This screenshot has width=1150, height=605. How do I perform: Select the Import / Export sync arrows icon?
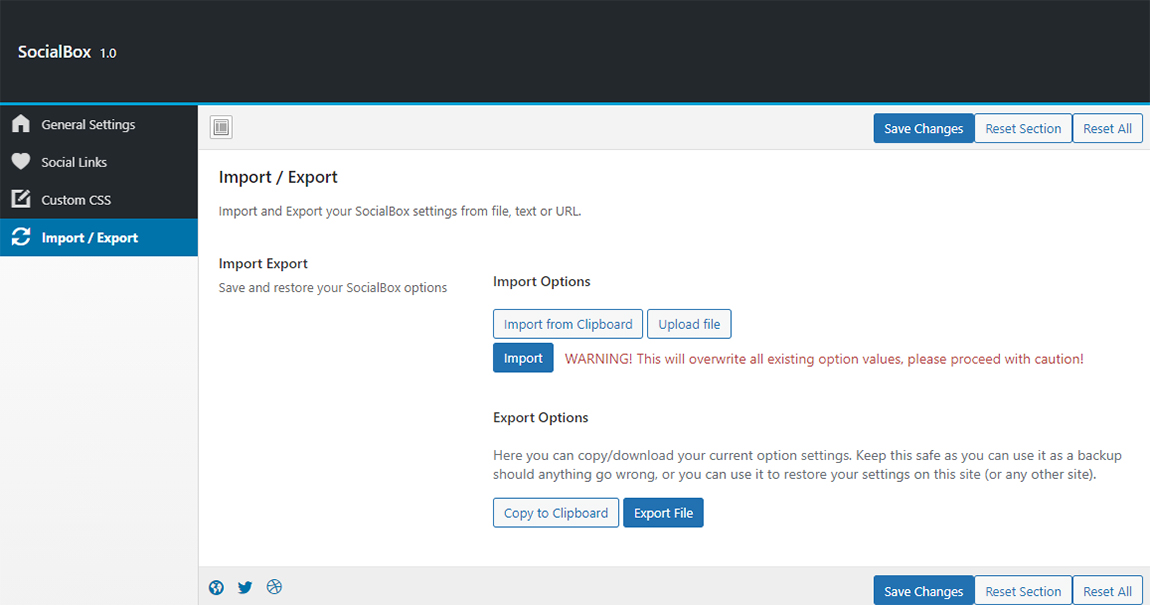click(x=20, y=237)
